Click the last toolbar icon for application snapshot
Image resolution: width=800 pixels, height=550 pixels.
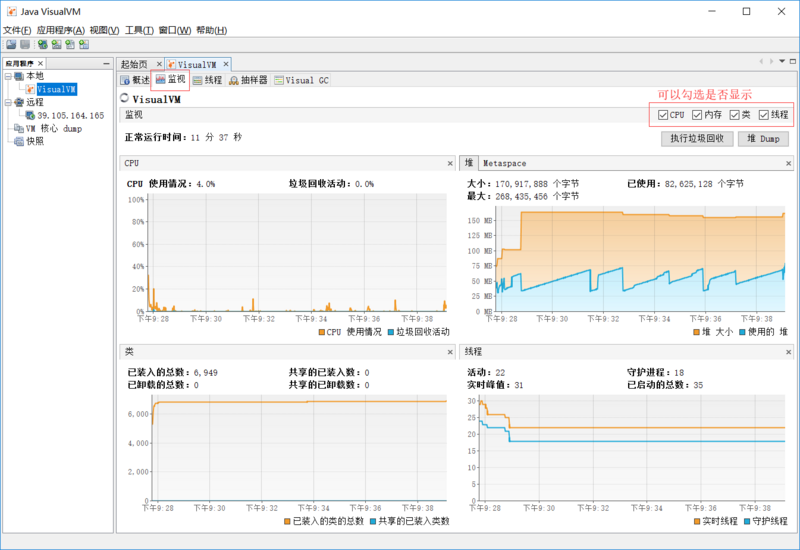tap(84, 44)
